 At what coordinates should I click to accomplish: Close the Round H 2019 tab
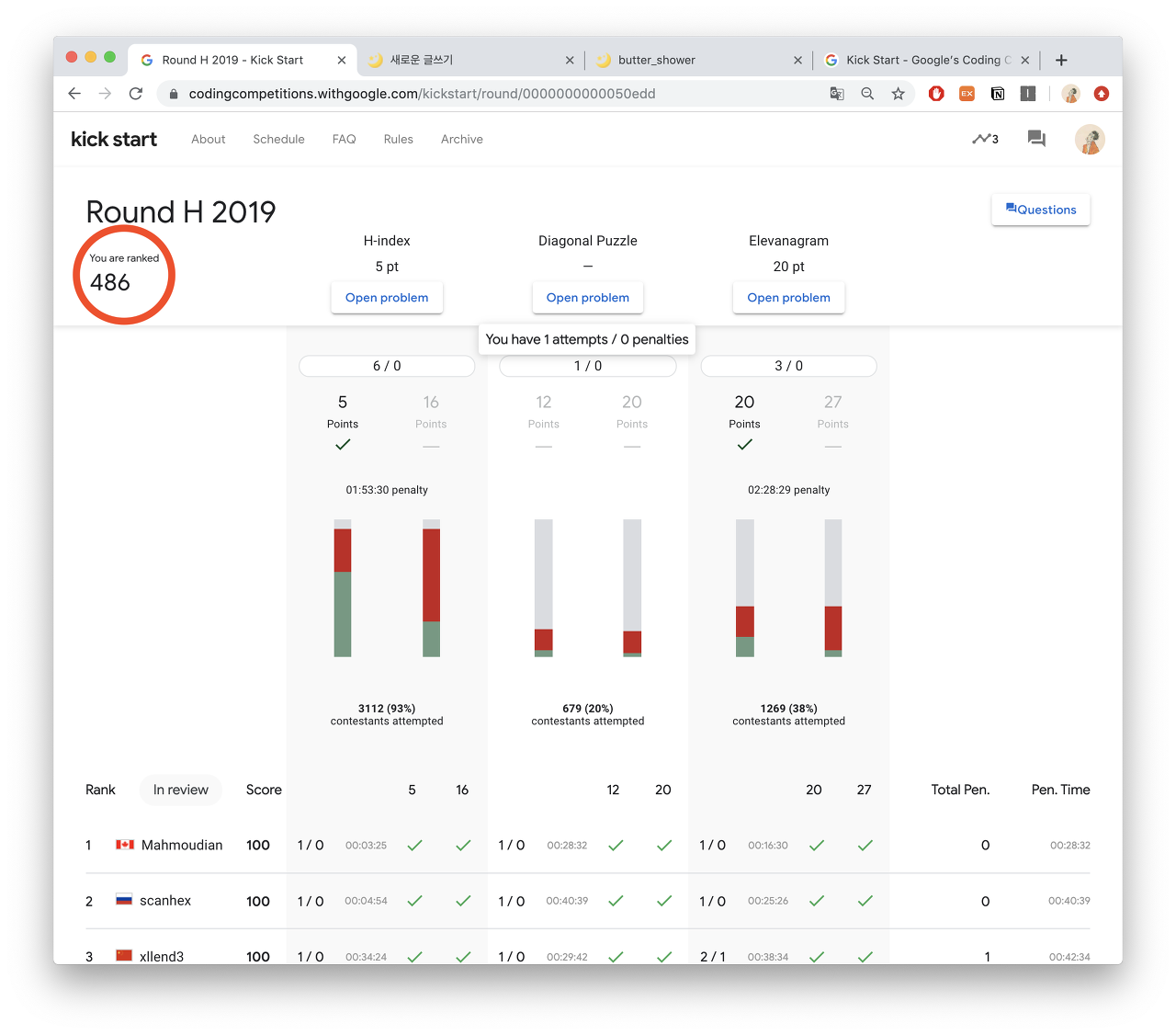point(342,60)
